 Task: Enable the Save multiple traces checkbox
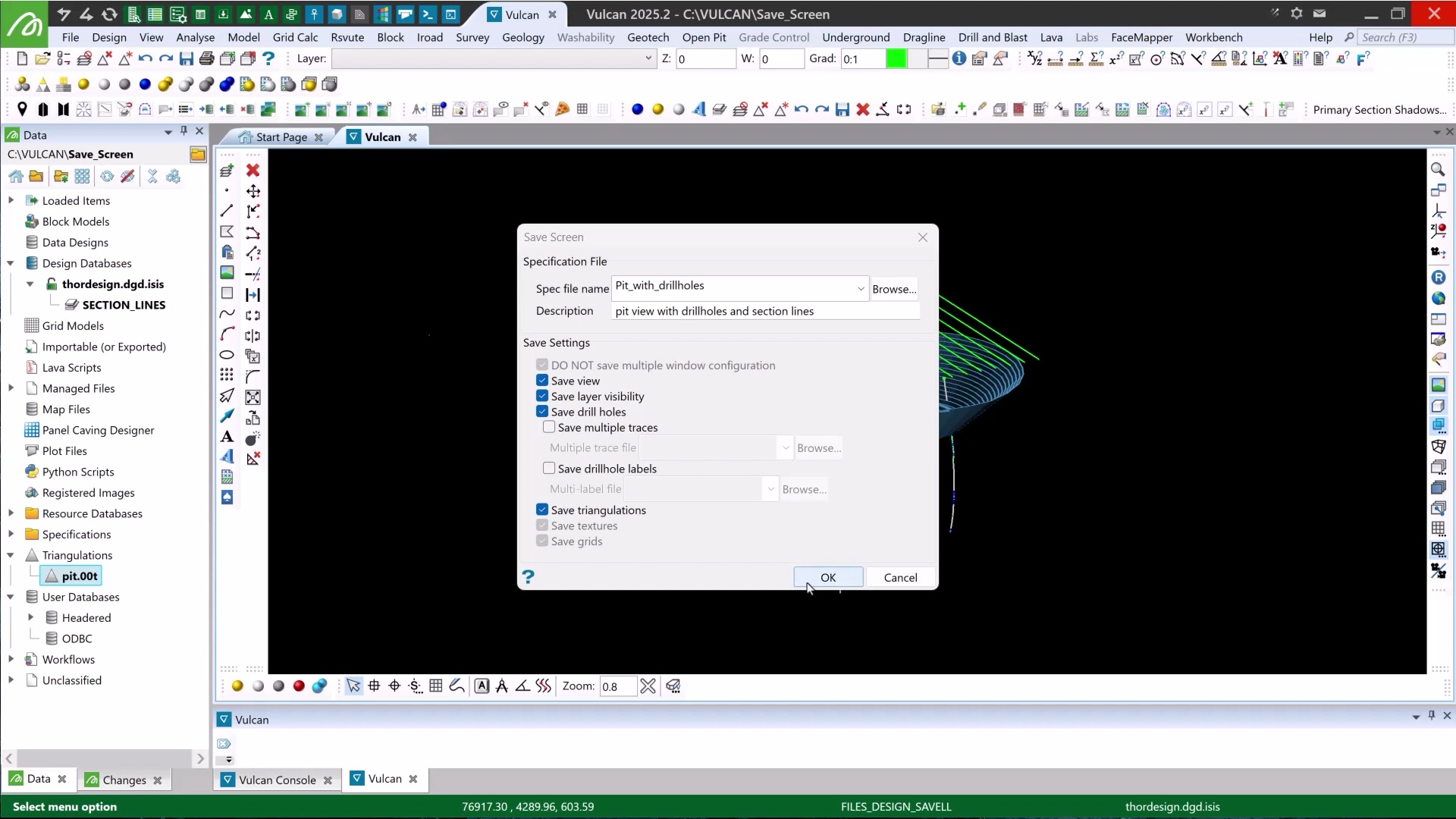549,428
